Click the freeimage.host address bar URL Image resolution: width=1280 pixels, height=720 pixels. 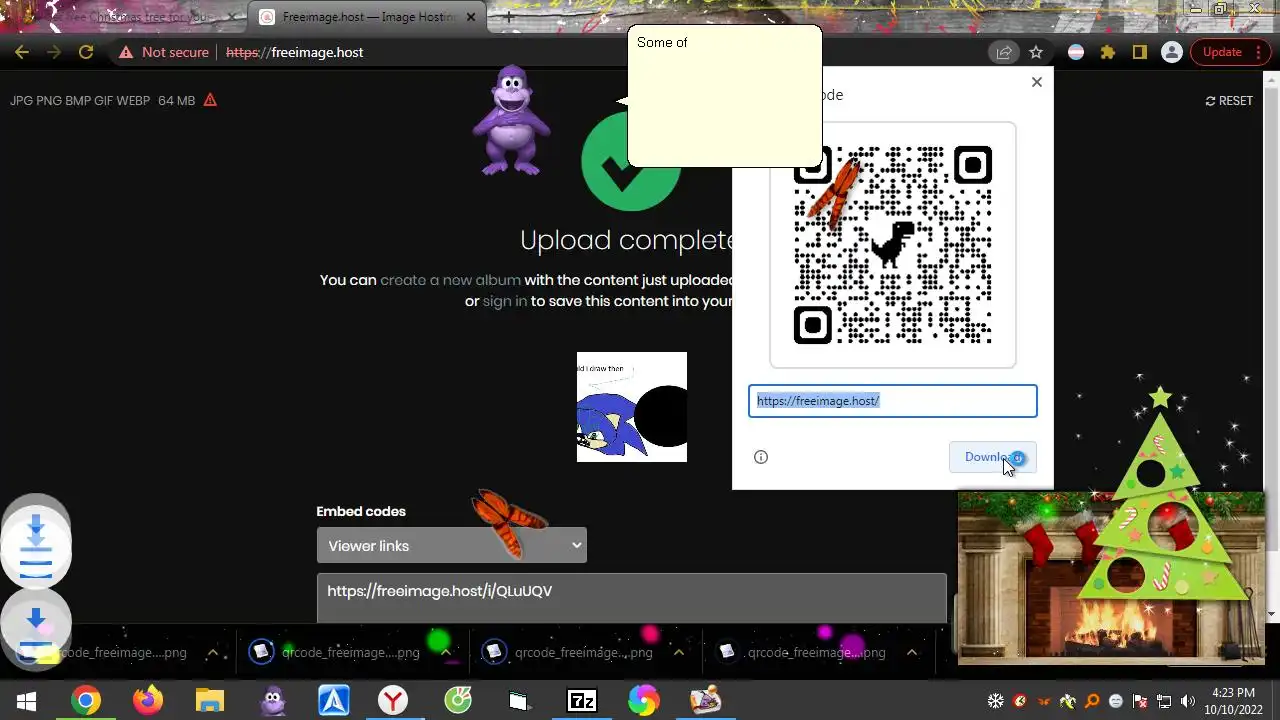(x=295, y=52)
